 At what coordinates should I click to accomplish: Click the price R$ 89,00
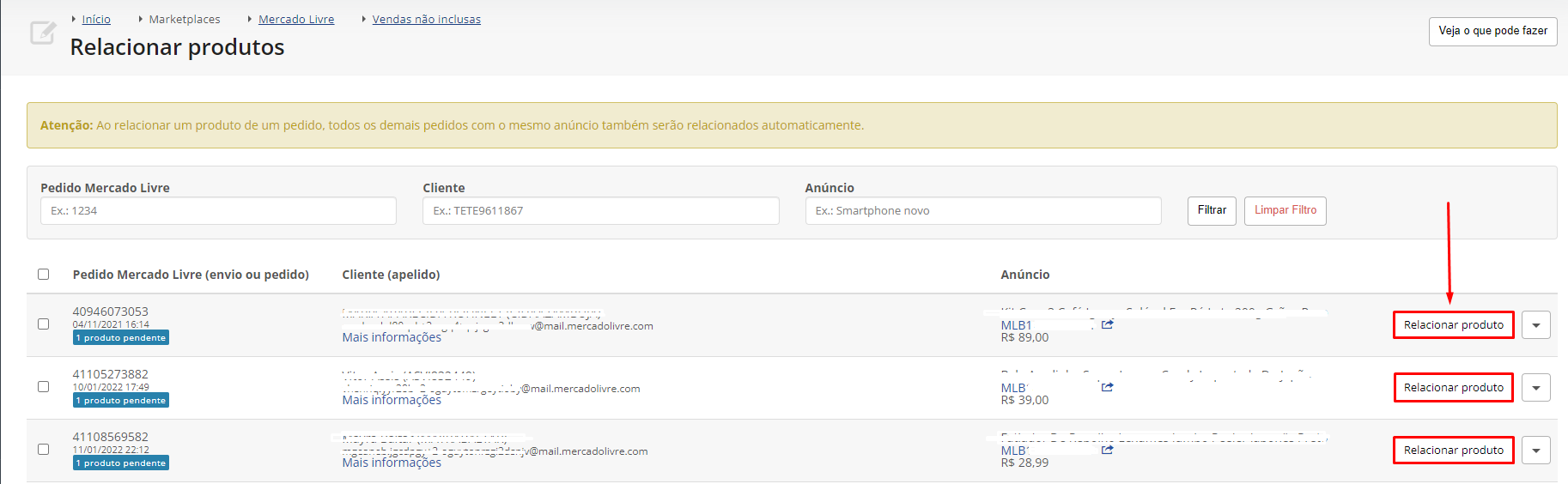pos(1024,337)
